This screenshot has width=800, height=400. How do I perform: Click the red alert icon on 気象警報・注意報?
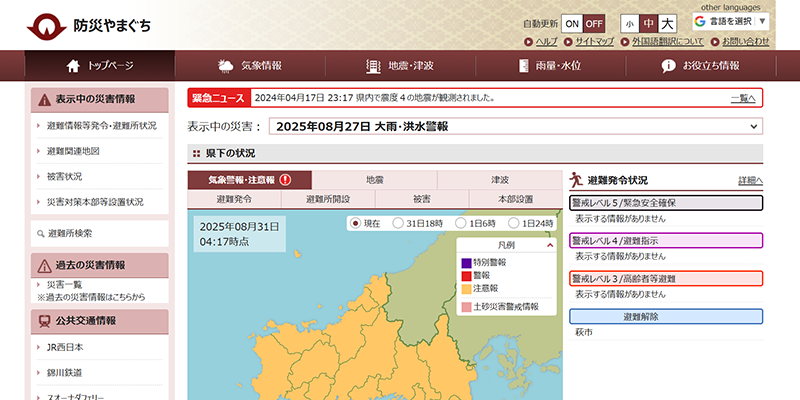coord(285,181)
